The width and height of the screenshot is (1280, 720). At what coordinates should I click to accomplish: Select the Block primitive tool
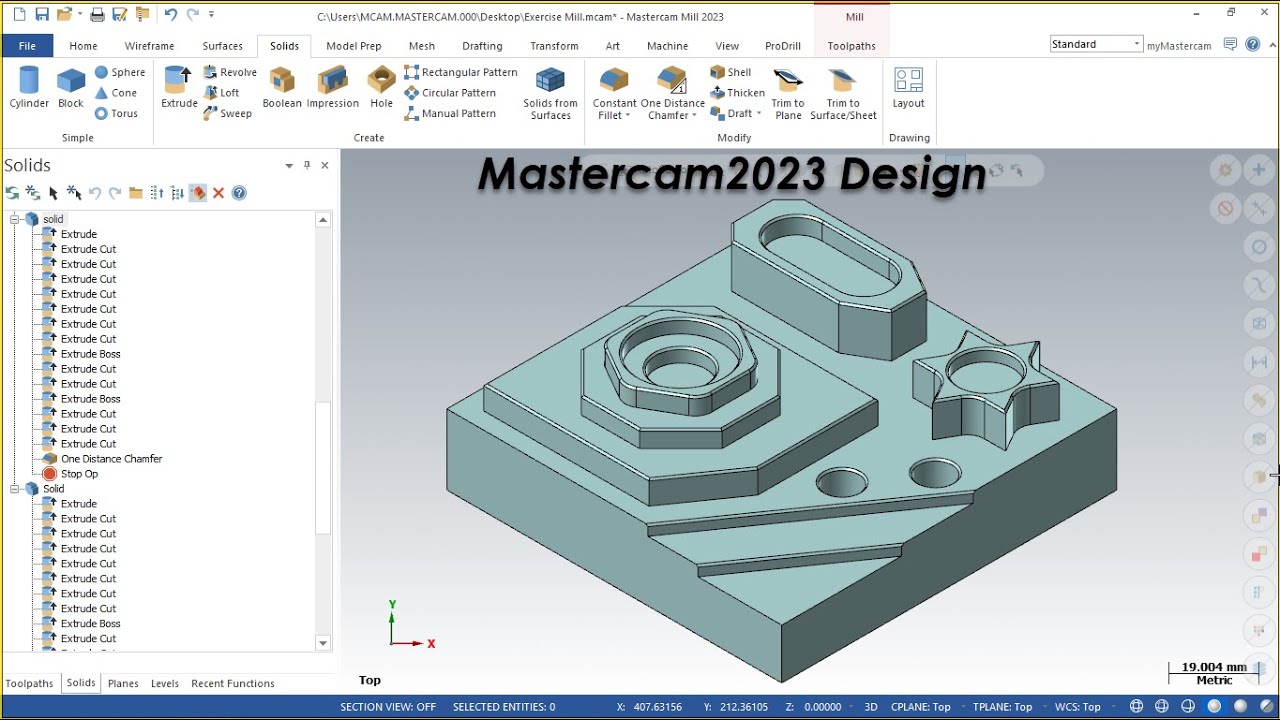71,88
